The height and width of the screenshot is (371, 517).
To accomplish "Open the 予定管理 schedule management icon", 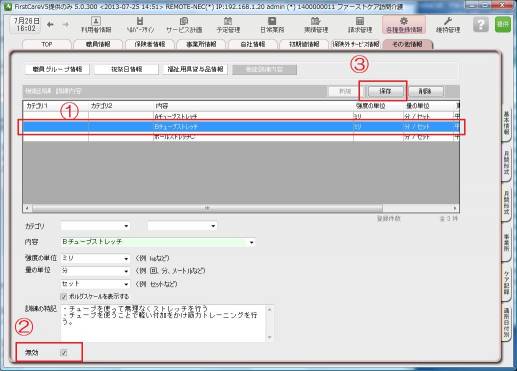I will [228, 24].
